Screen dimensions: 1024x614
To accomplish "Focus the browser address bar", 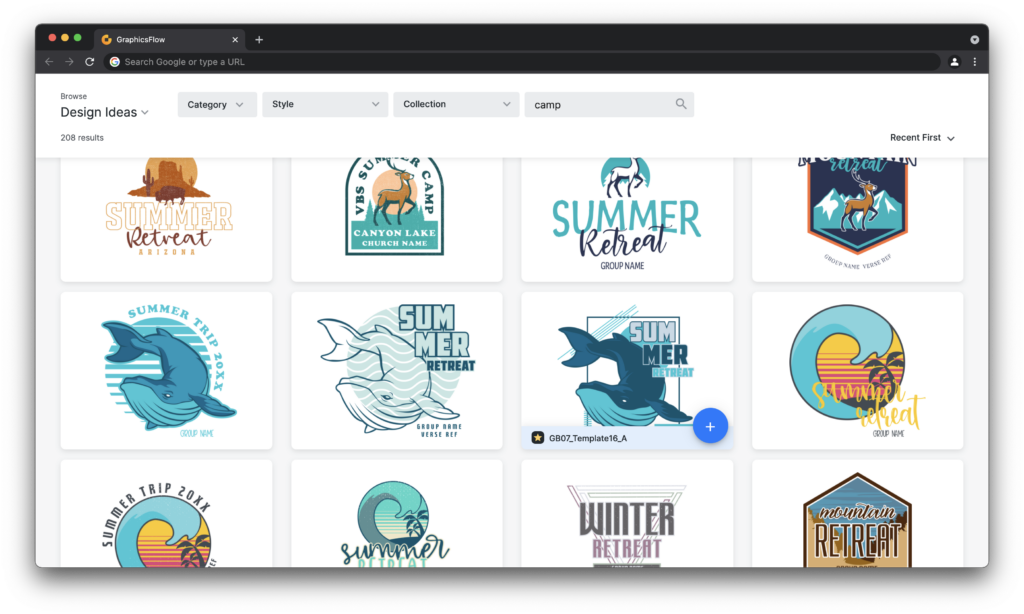I will click(521, 61).
